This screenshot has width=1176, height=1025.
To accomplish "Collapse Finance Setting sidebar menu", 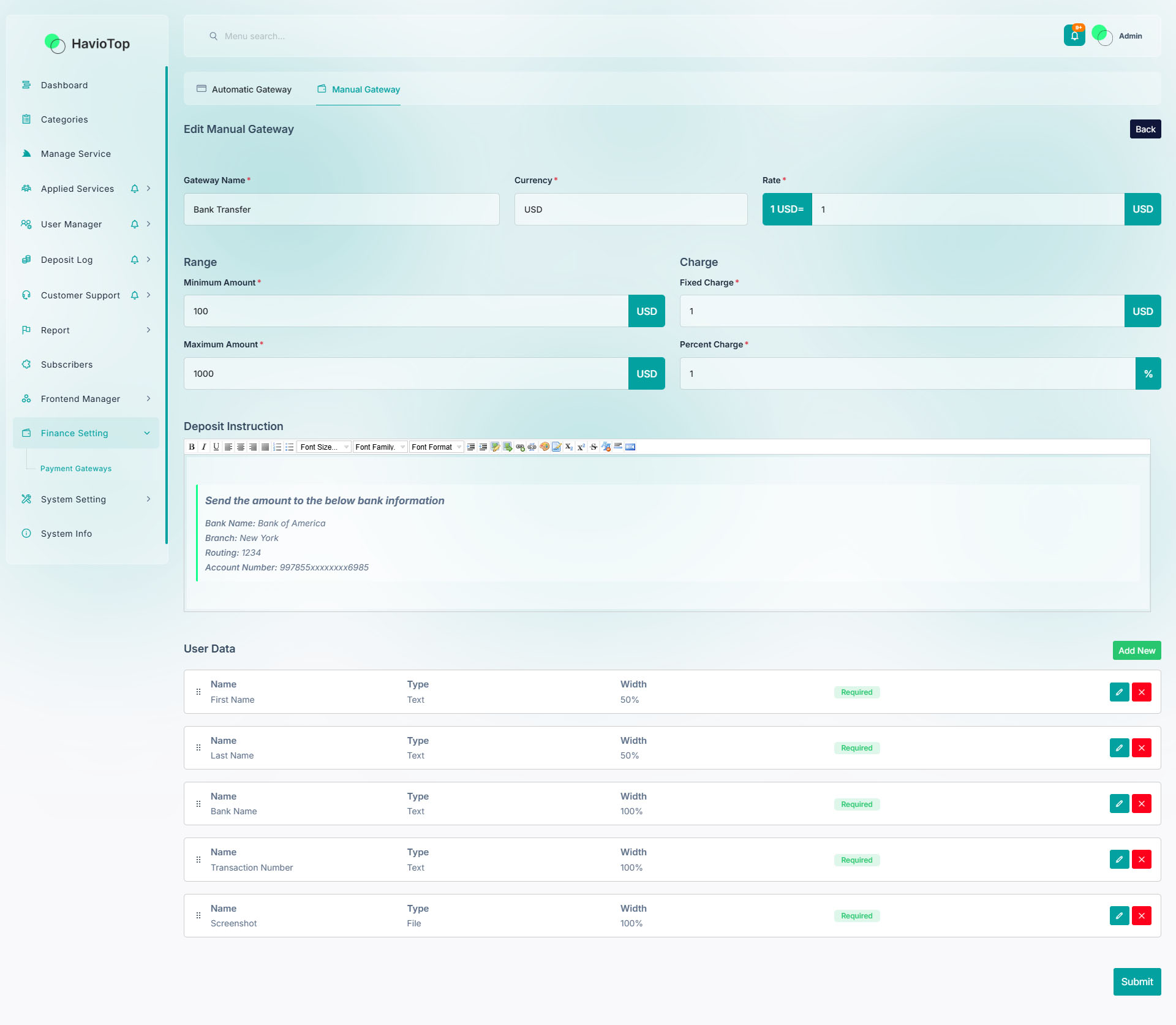I will [x=86, y=433].
